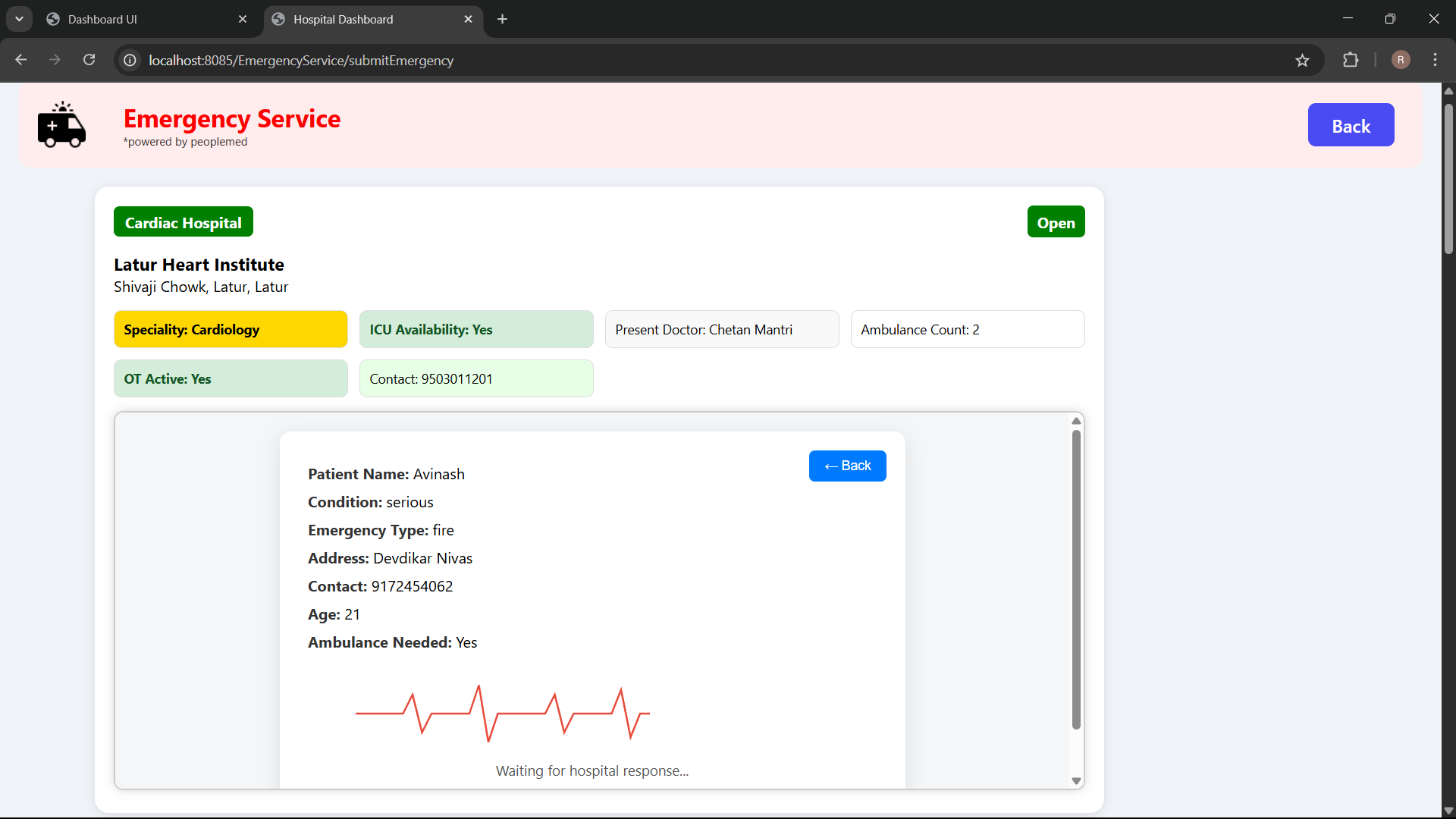The width and height of the screenshot is (1456, 819).
Task: Click the purple Back button in header
Action: 1351,125
